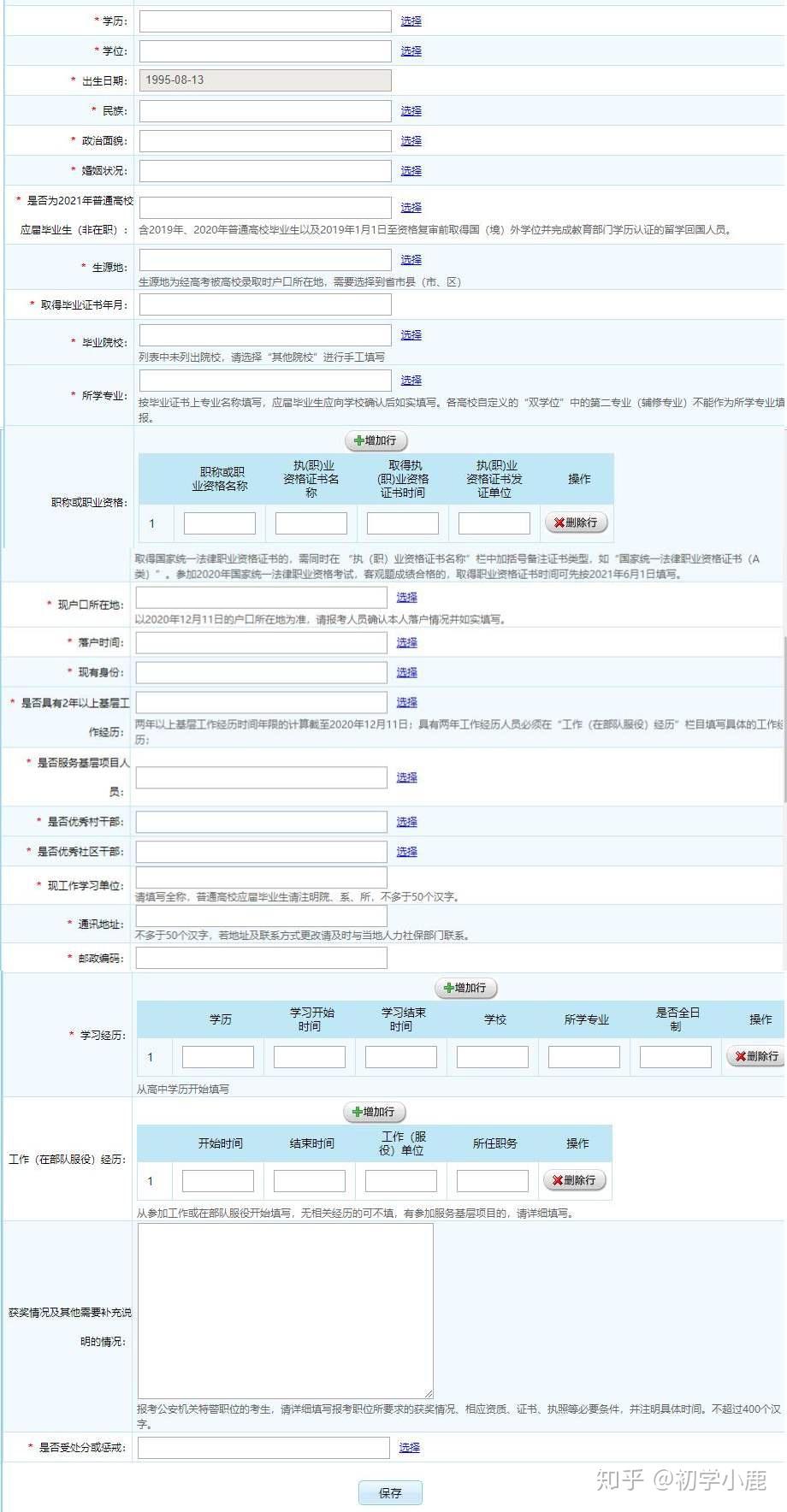The image size is (787, 1512).
Task: Focus the 是否优秀社区干部 input field
Action: click(x=262, y=852)
